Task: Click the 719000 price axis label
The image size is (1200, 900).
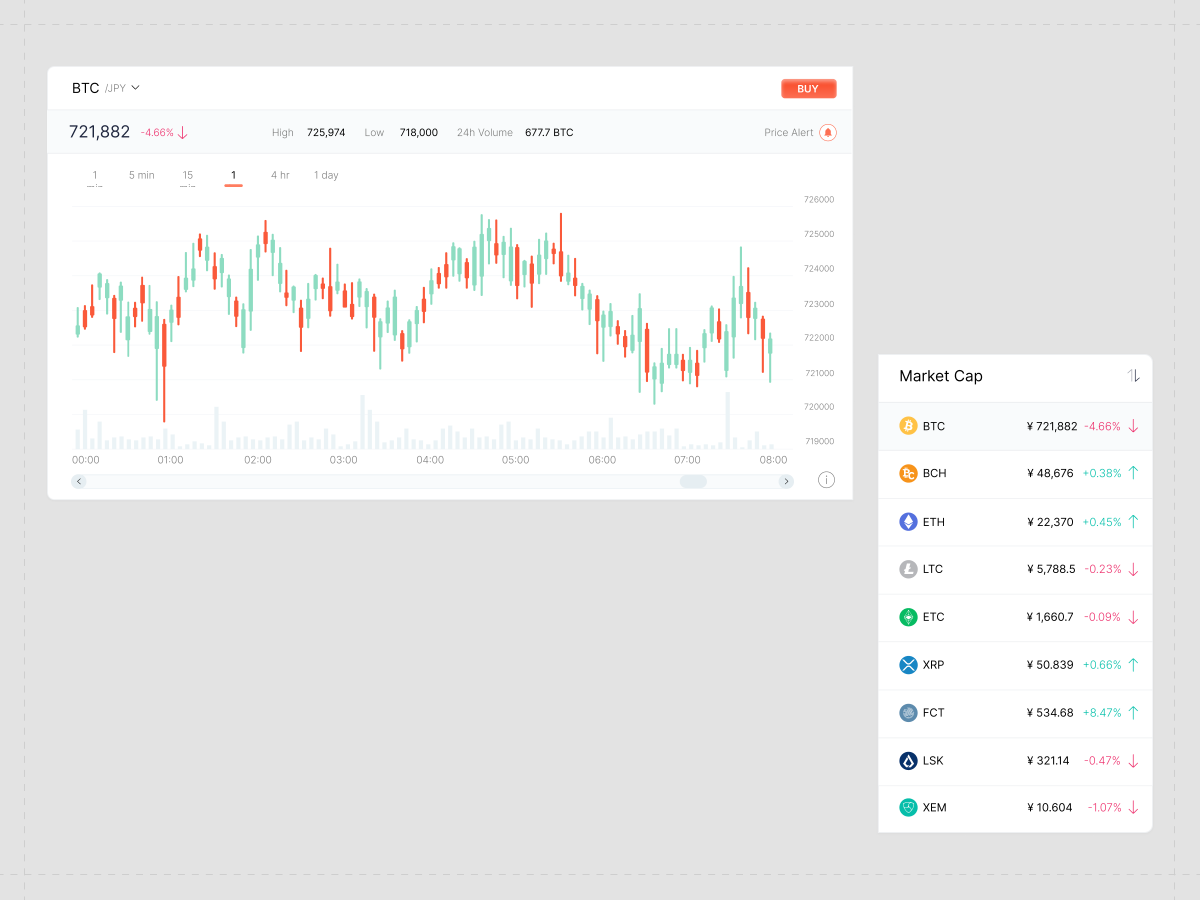Action: click(819, 441)
